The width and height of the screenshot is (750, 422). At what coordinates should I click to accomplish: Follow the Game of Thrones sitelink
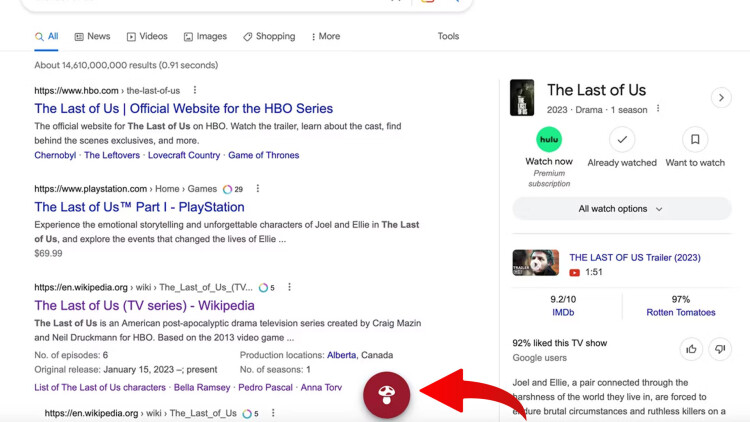pyautogui.click(x=264, y=155)
